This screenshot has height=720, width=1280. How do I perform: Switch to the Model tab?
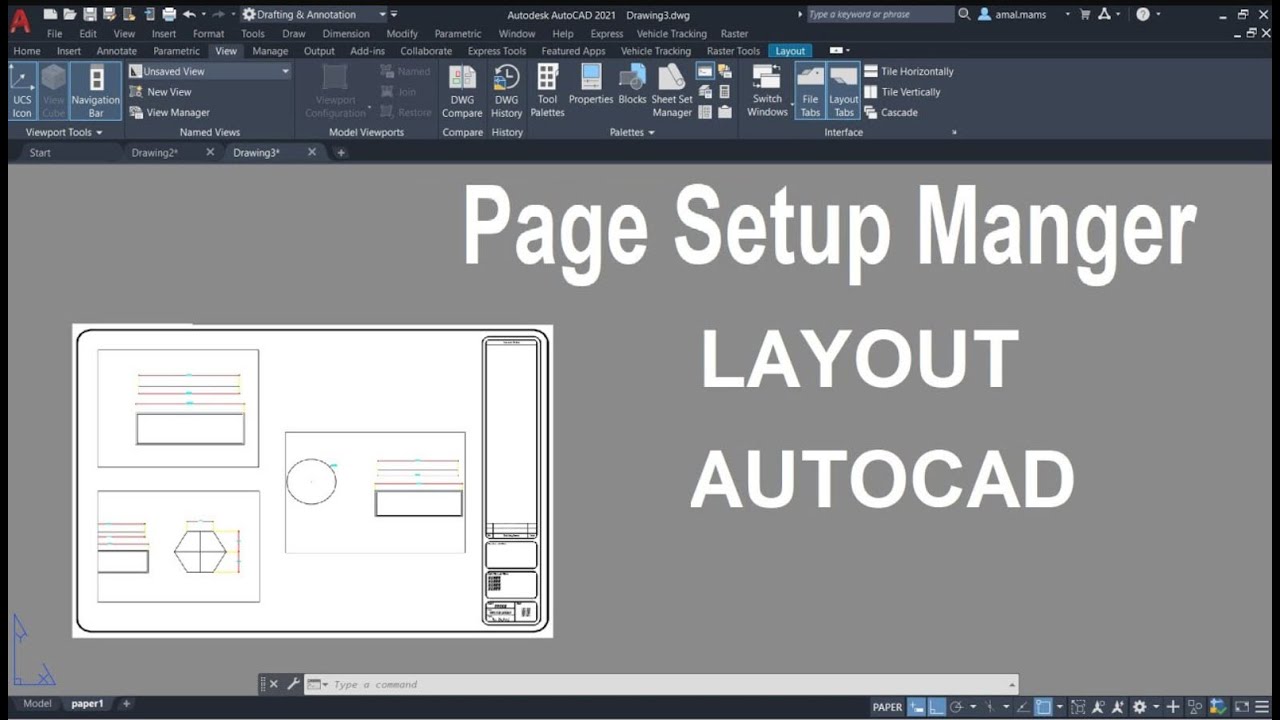pos(37,704)
